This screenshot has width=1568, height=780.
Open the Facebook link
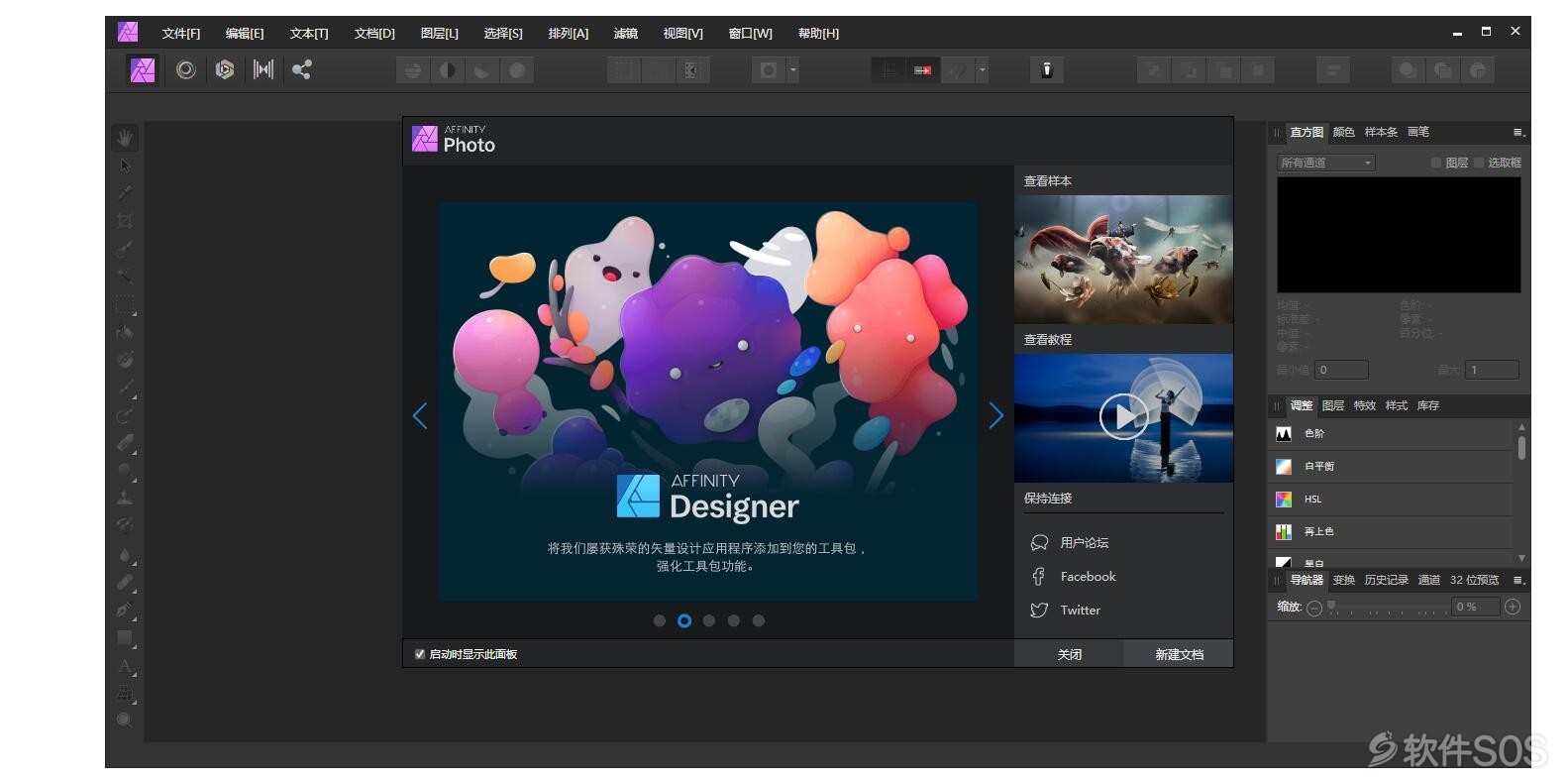(x=1074, y=576)
